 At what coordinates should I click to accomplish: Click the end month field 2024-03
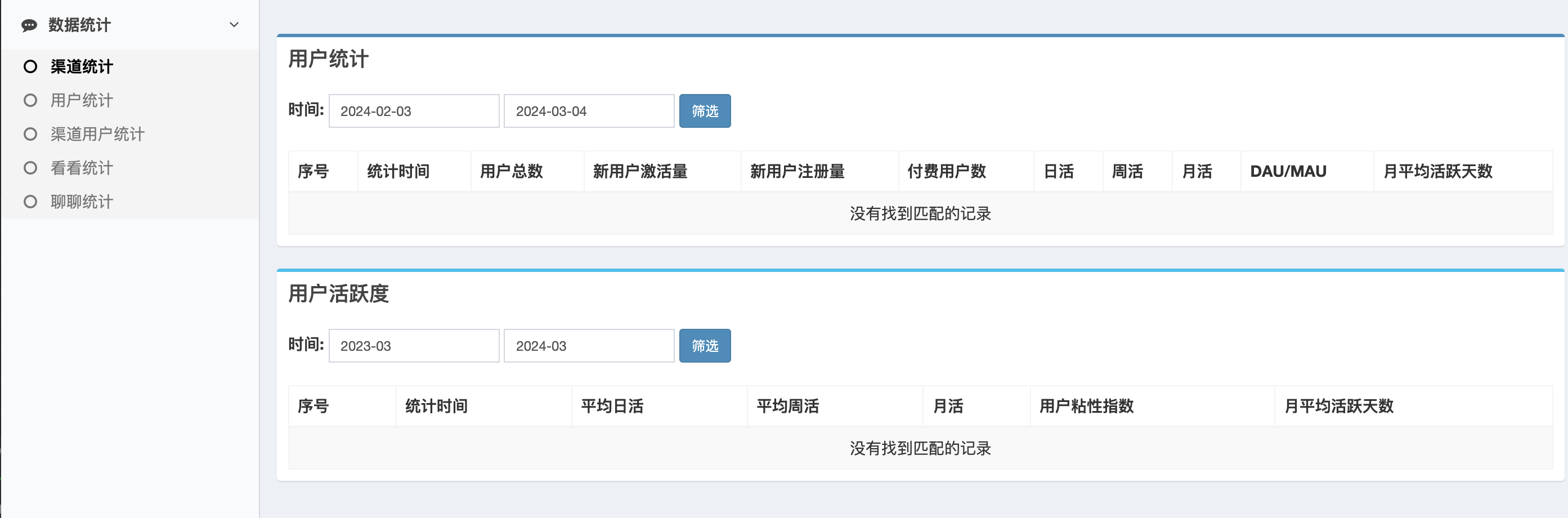589,346
